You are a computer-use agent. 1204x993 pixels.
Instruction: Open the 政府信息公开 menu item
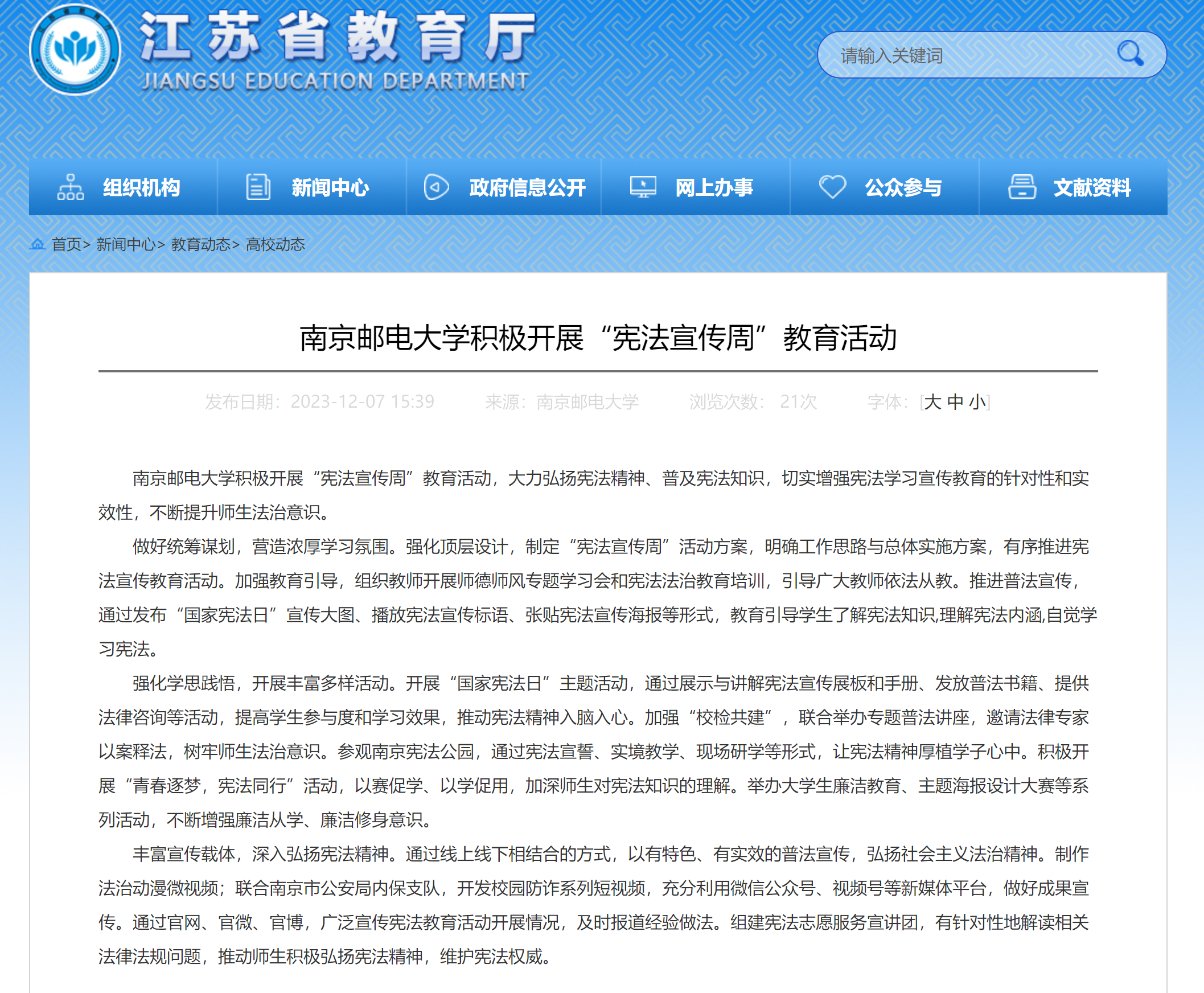tap(527, 188)
